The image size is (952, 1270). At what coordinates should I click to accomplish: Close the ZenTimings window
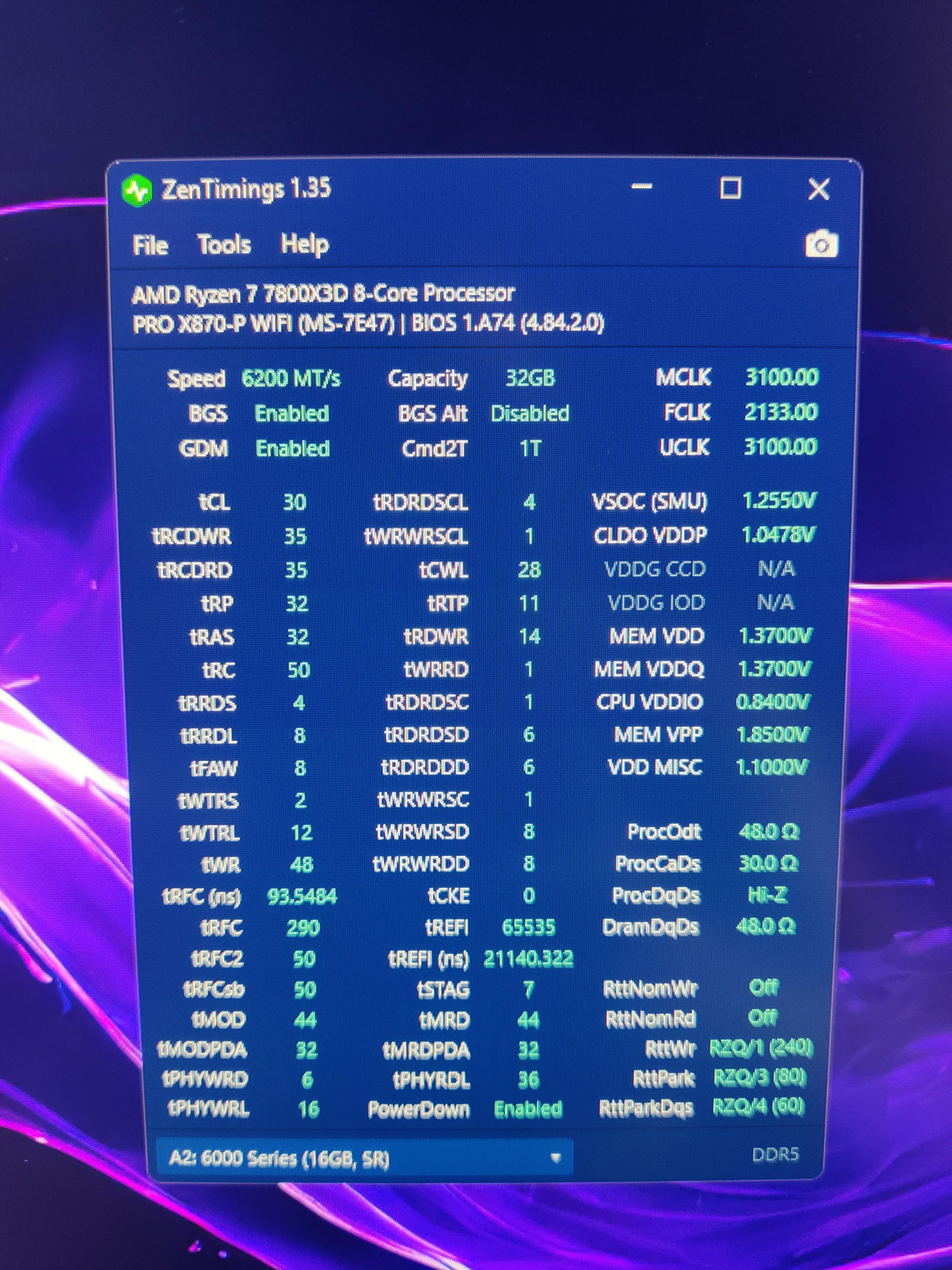[818, 189]
